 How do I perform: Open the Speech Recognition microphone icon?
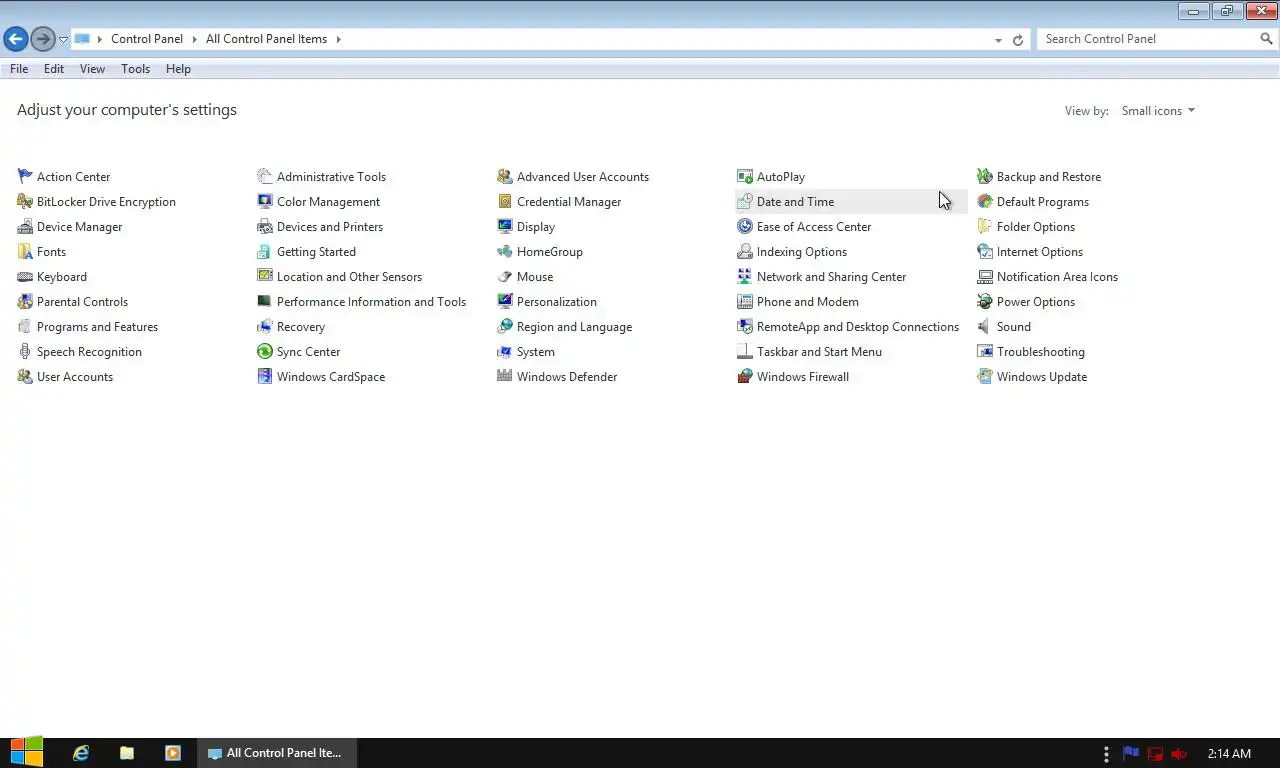tap(25, 352)
